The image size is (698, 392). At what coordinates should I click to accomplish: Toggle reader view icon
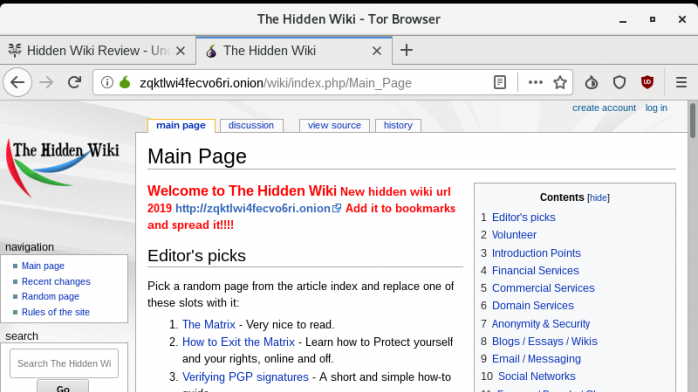(500, 82)
